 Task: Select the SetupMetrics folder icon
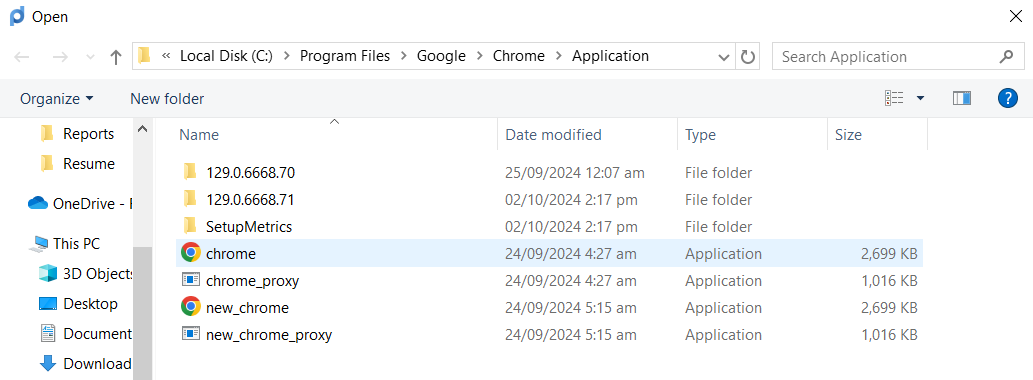coord(190,226)
